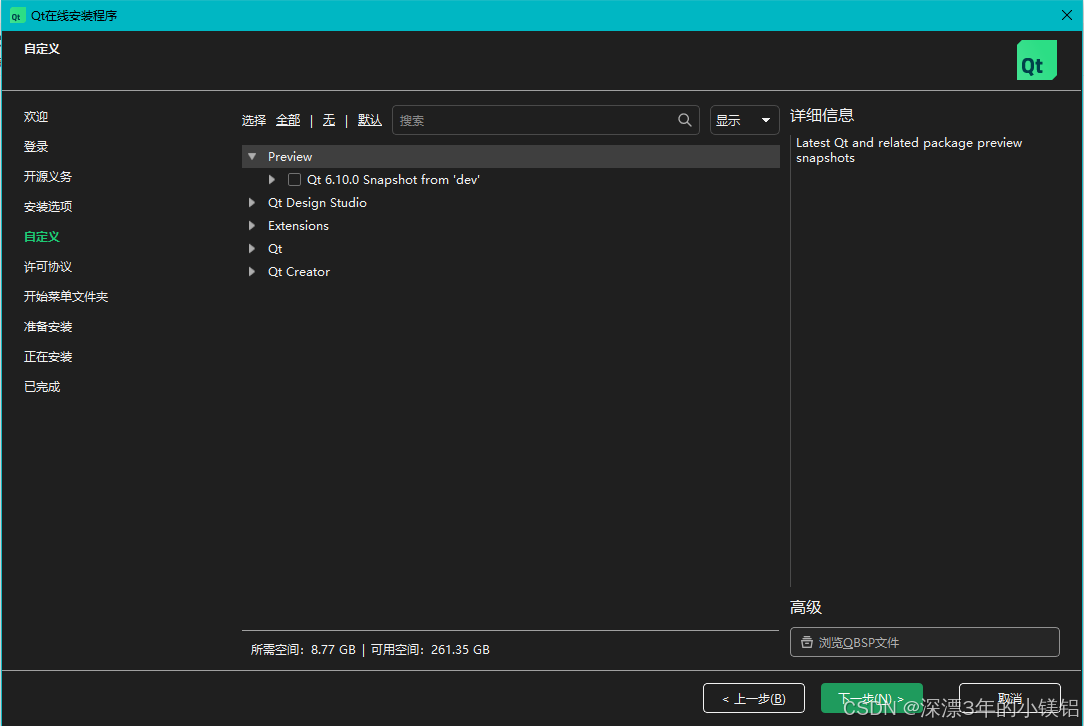The image size is (1084, 726).
Task: Select 开源义务 step in sidebar
Action: [x=48, y=176]
